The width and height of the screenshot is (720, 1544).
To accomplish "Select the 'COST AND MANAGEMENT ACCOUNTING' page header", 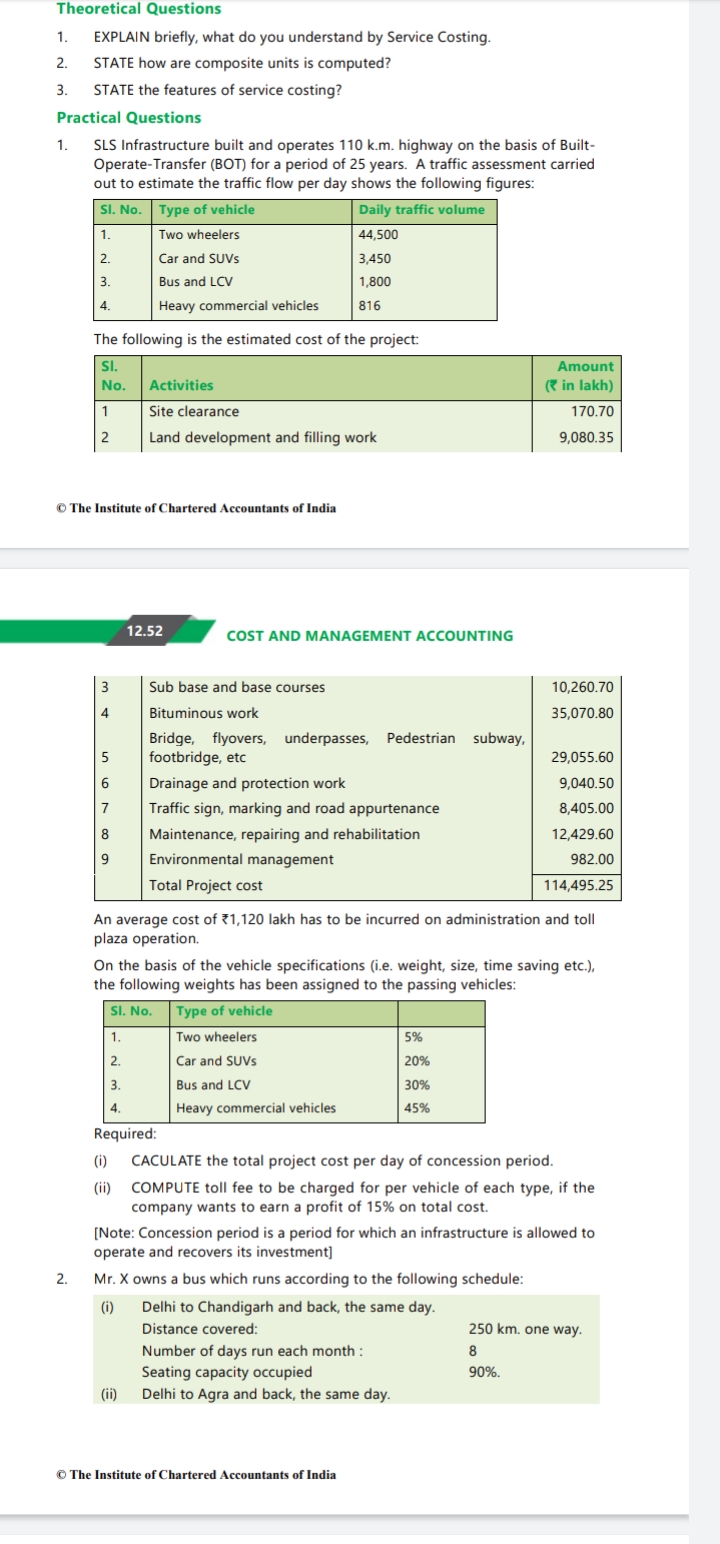I will (370, 636).
